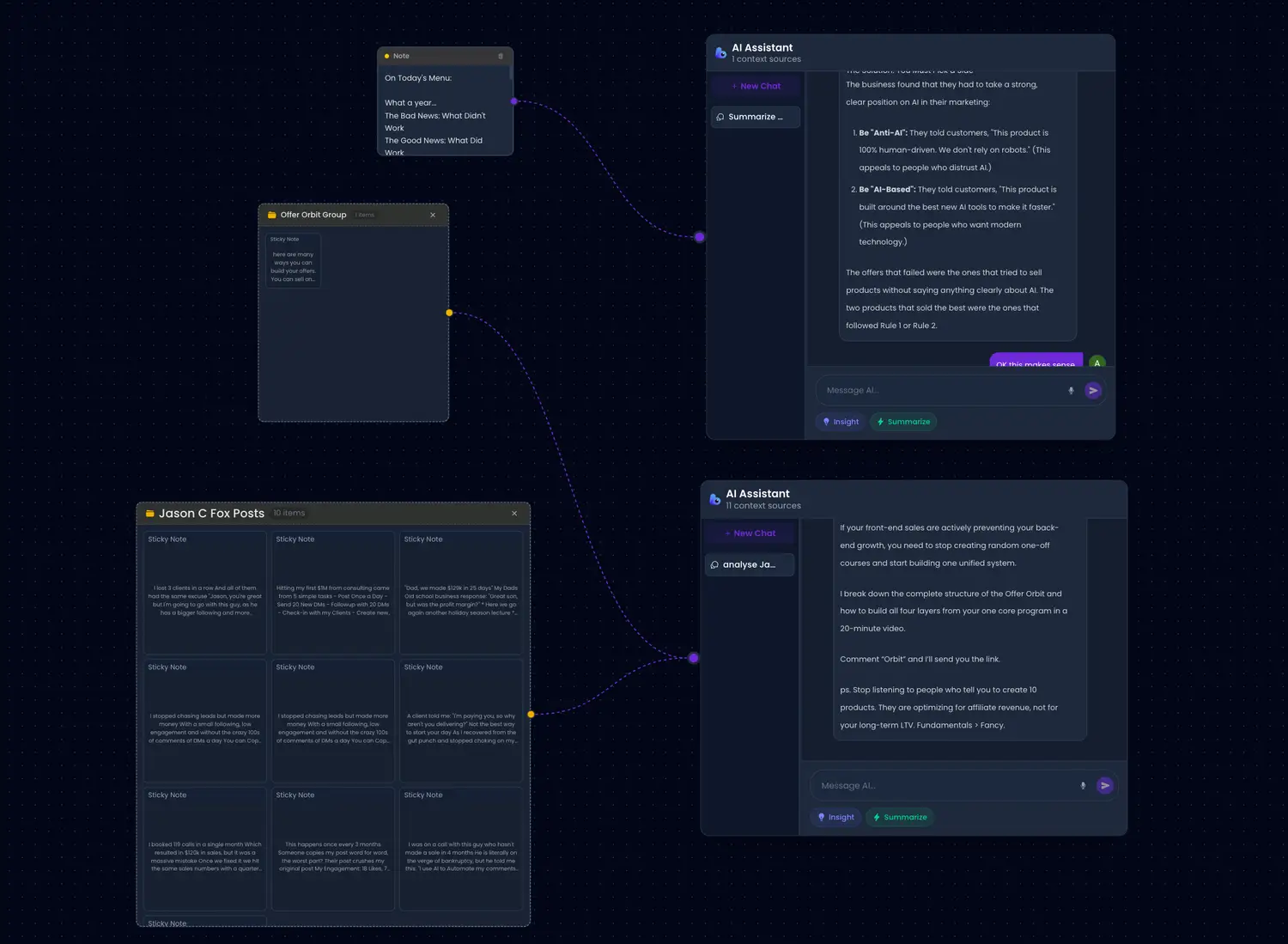1288x944 pixels.
Task: Close the Offer Orbit Group panel
Action: click(433, 216)
